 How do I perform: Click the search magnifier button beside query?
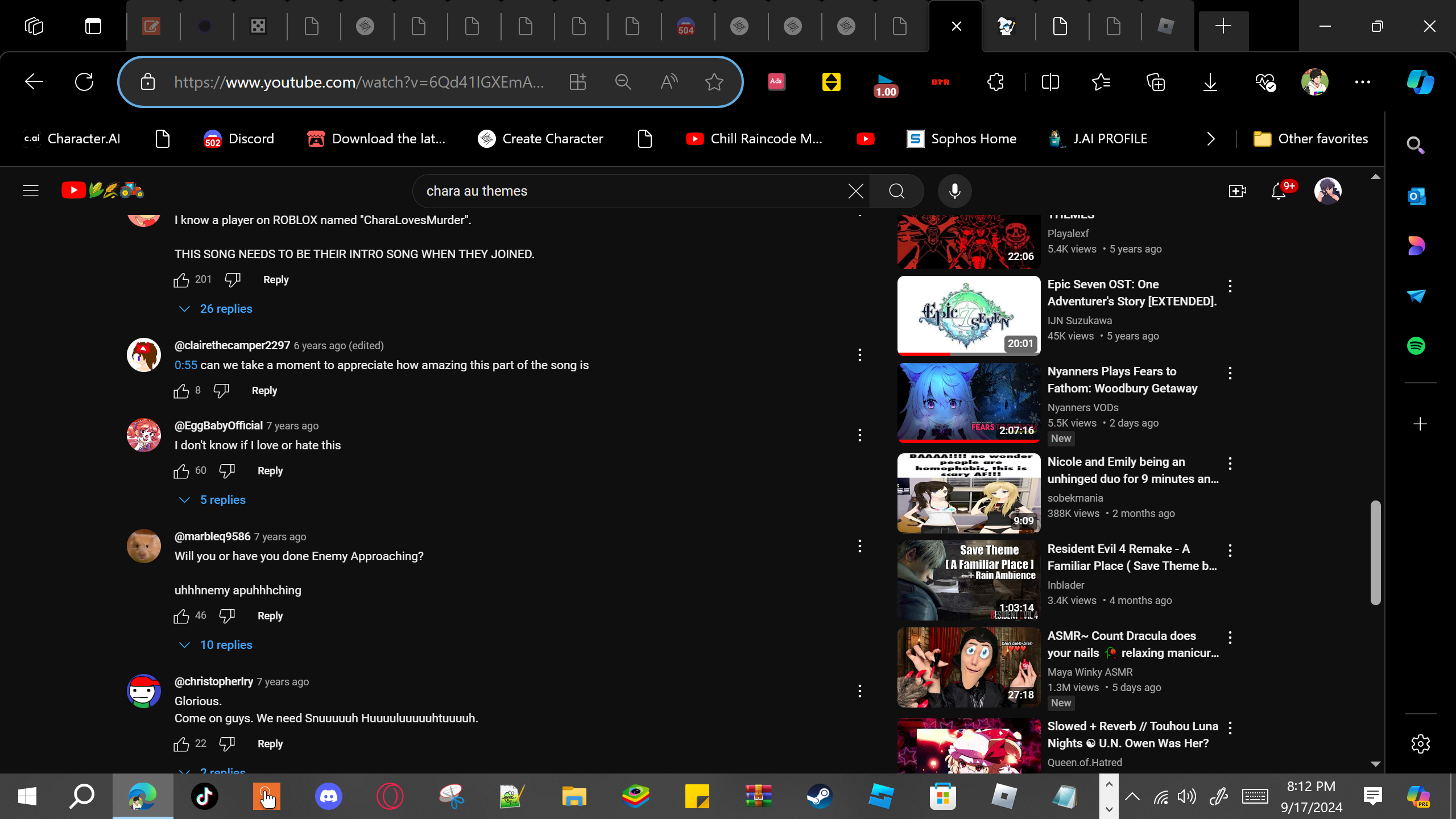click(x=896, y=191)
